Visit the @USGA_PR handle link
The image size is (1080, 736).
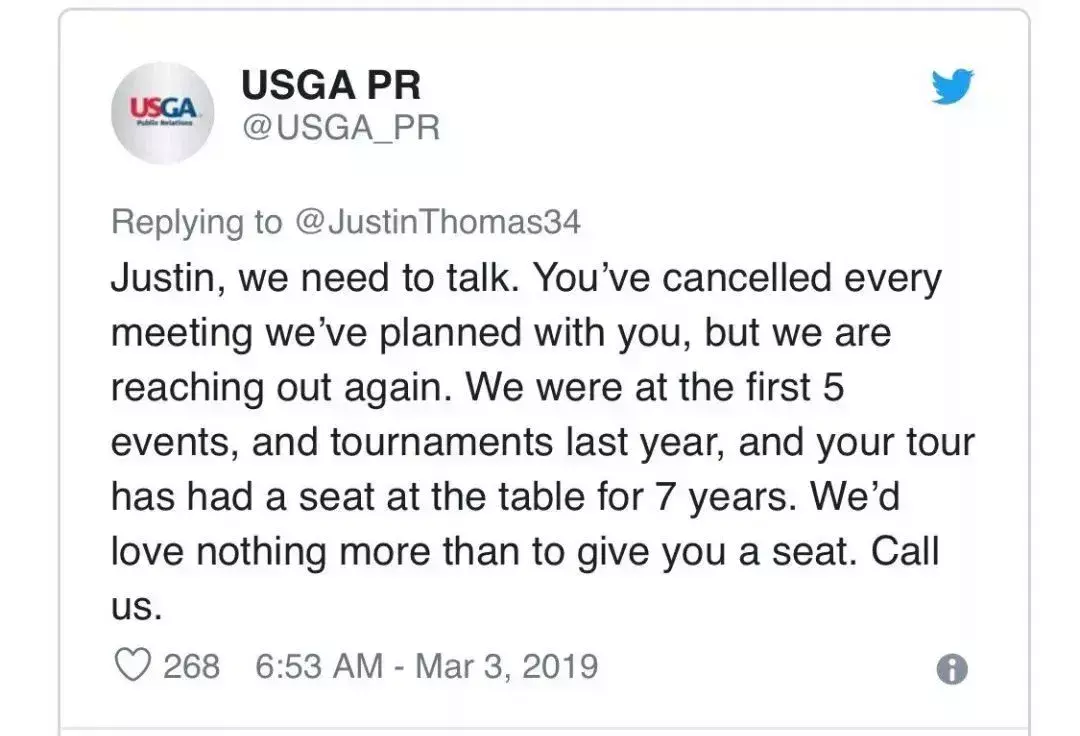[x=341, y=128]
